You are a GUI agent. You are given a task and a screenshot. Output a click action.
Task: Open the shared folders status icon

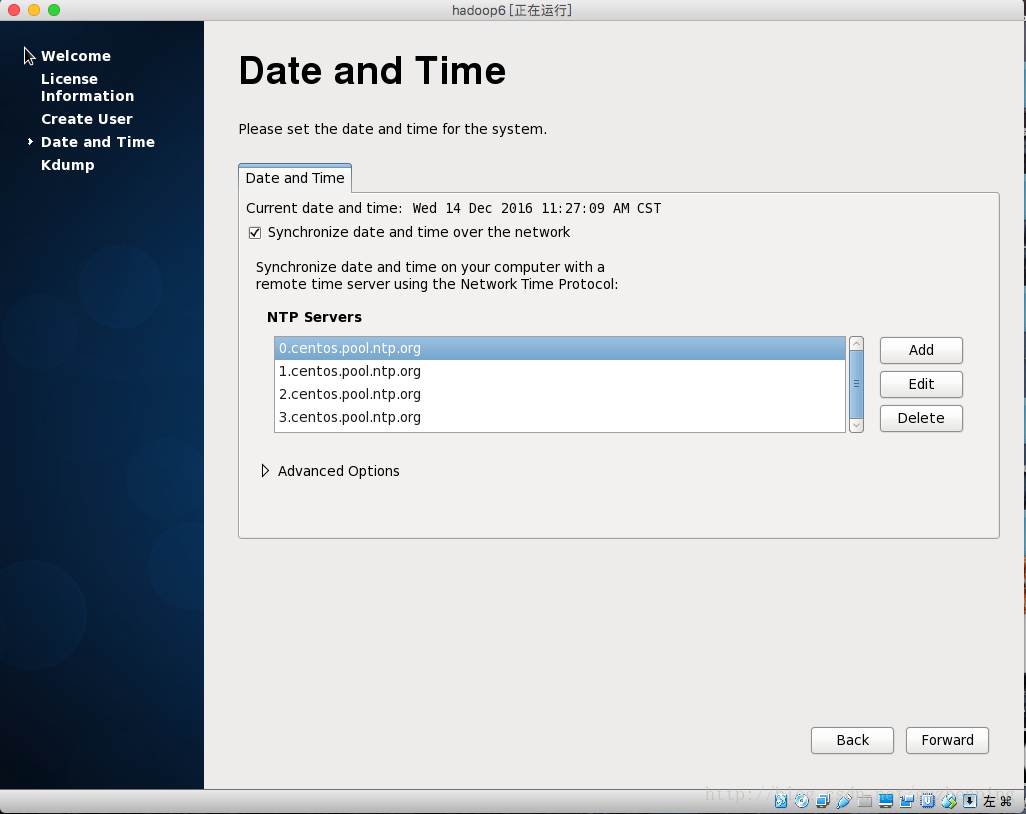865,801
